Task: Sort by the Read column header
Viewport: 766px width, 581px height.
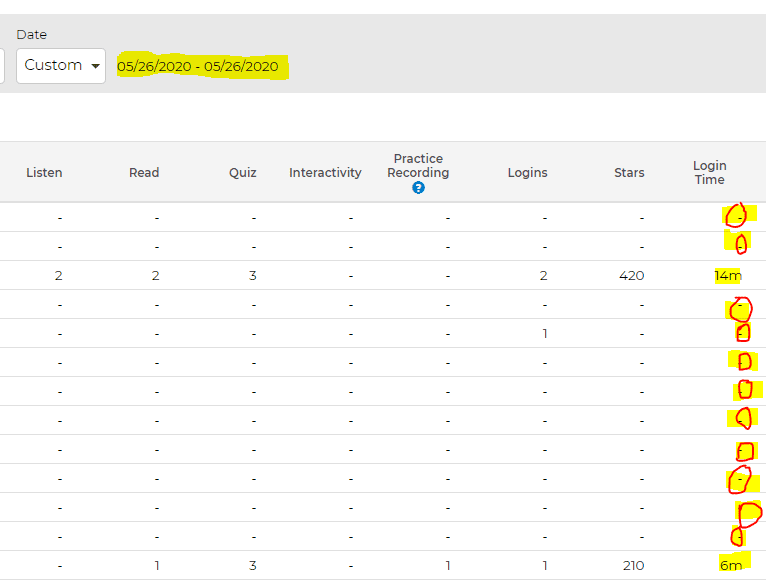Action: pos(144,172)
